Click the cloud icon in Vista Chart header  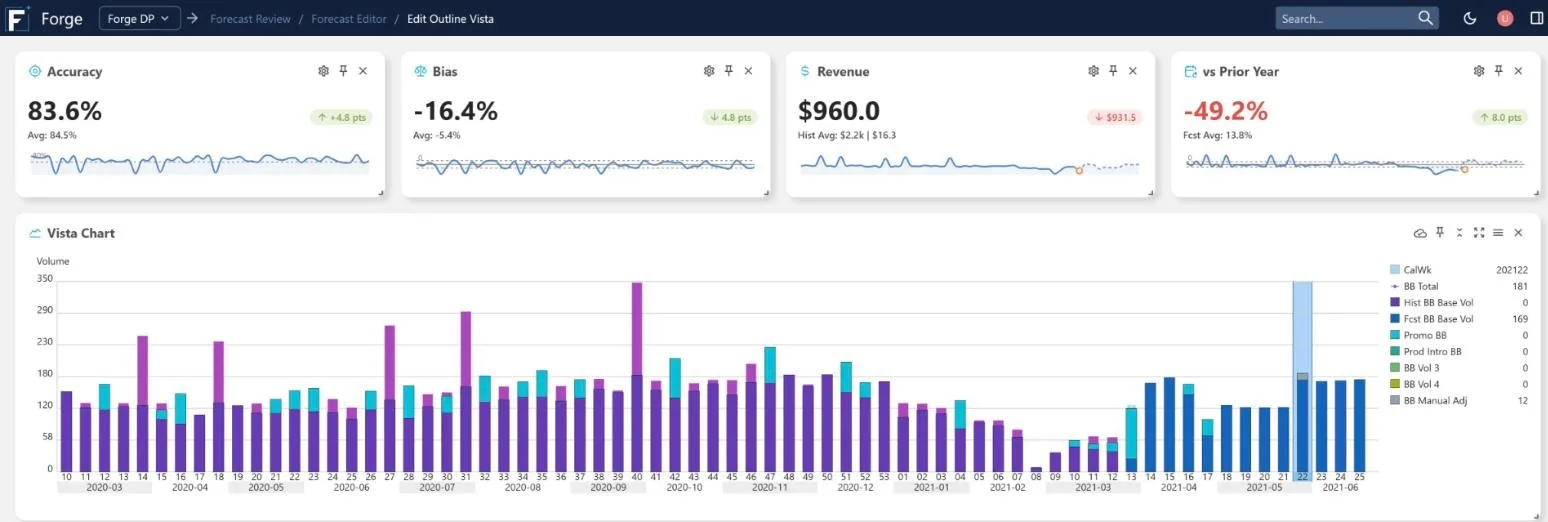click(1420, 233)
